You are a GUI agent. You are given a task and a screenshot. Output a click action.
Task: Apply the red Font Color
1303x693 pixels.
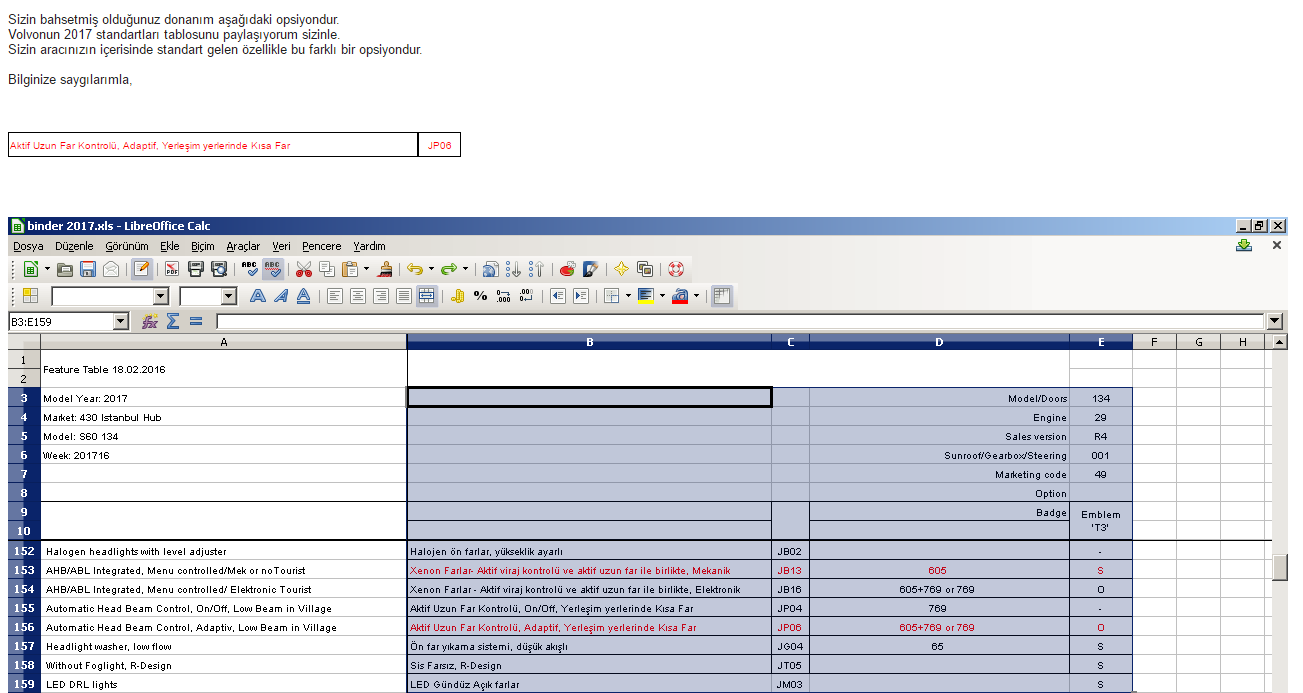coord(680,296)
